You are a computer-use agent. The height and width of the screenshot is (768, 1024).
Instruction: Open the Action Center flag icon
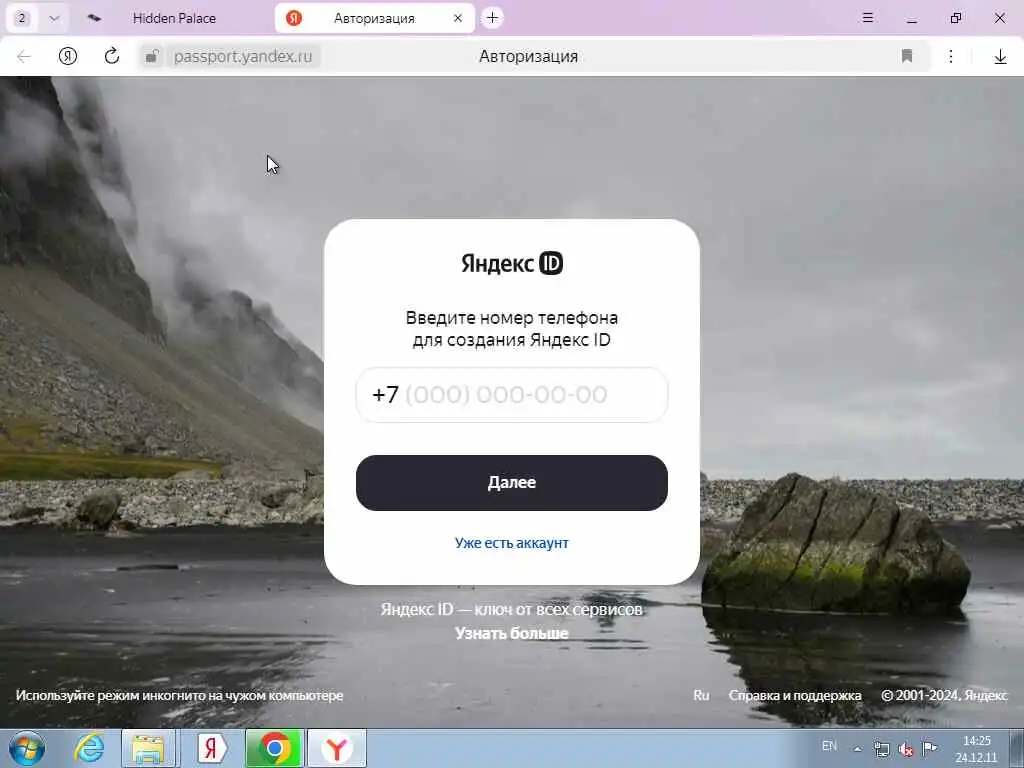coord(930,748)
